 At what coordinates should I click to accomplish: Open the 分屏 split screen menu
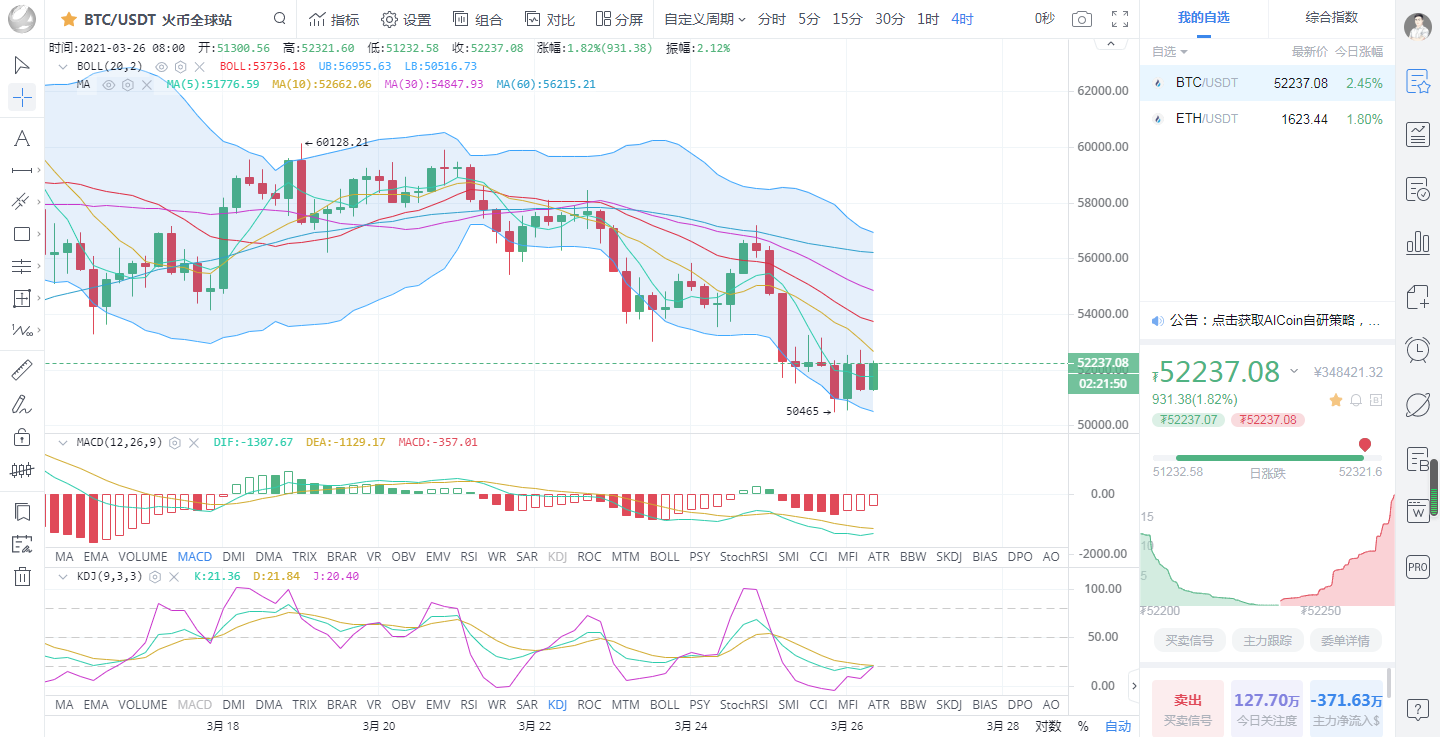coord(620,19)
